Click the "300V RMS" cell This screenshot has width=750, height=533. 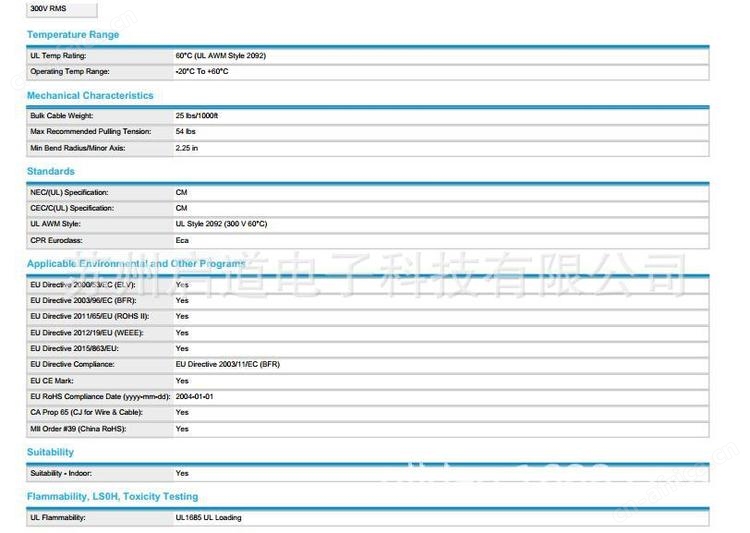tap(62, 9)
